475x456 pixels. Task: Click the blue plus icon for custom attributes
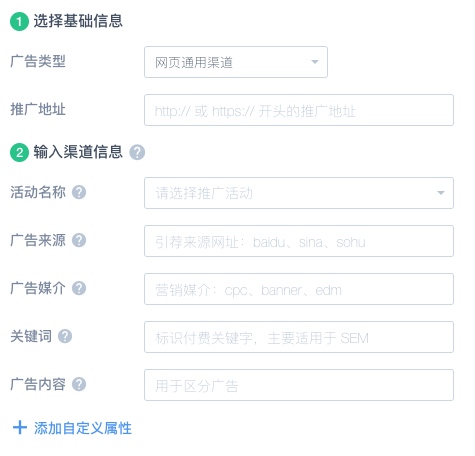[x=20, y=428]
